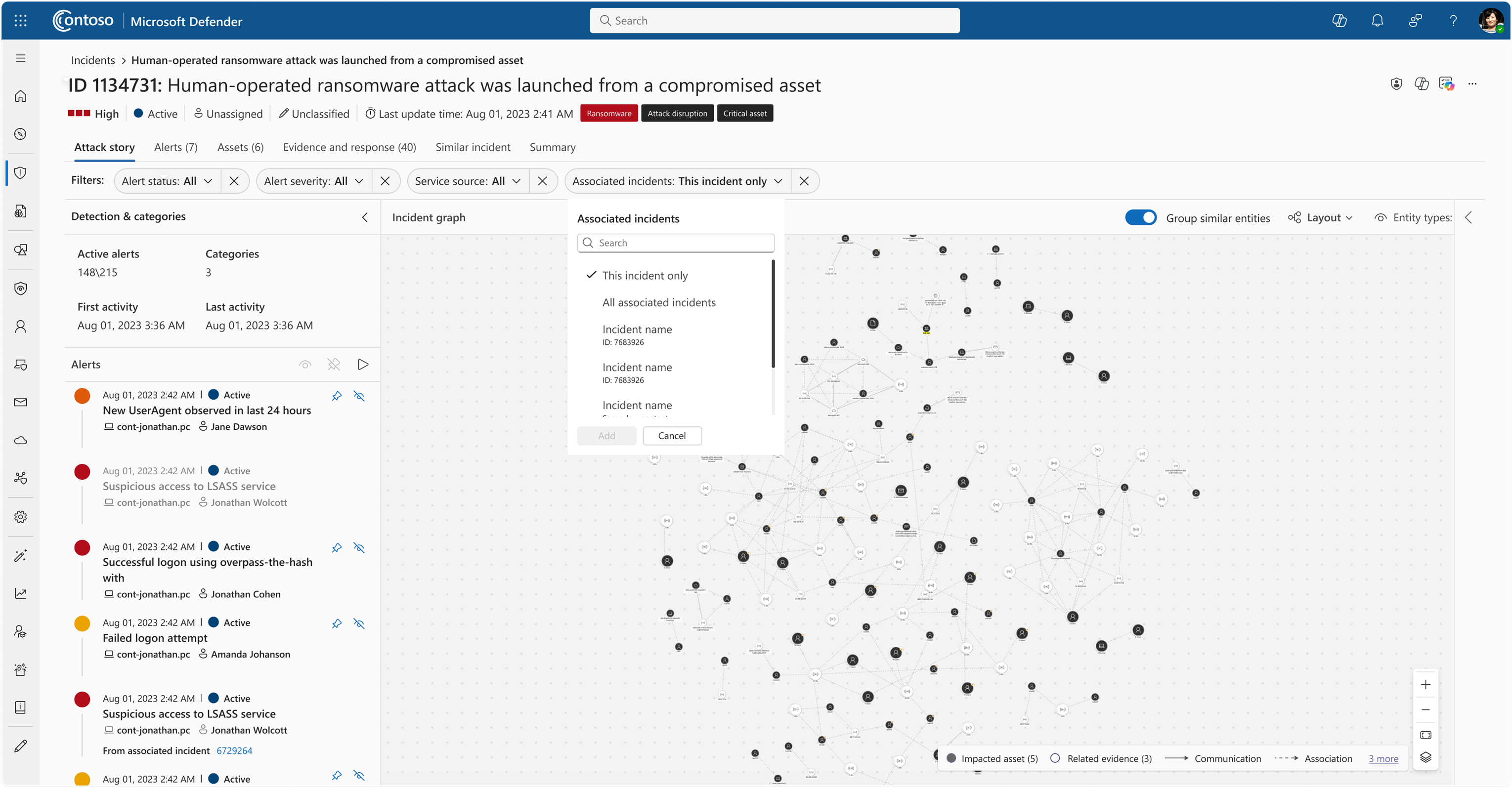Hide the Failed logon attempt alert
Viewport: 1512px width, 788px height.
tap(359, 623)
